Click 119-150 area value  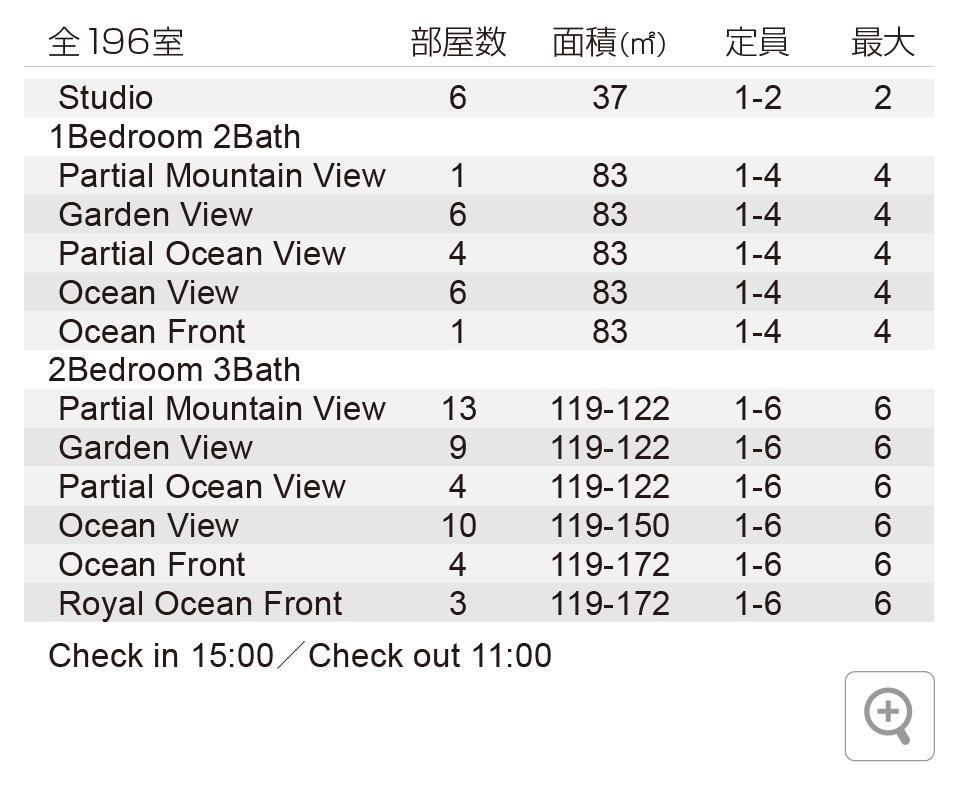point(610,526)
